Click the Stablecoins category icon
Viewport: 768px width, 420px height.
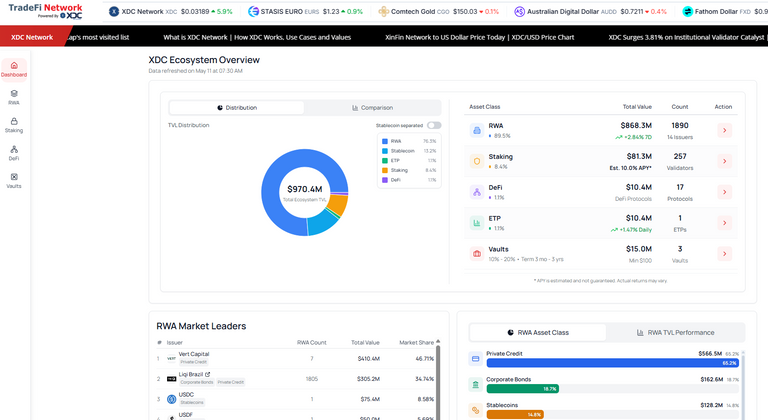[475, 411]
